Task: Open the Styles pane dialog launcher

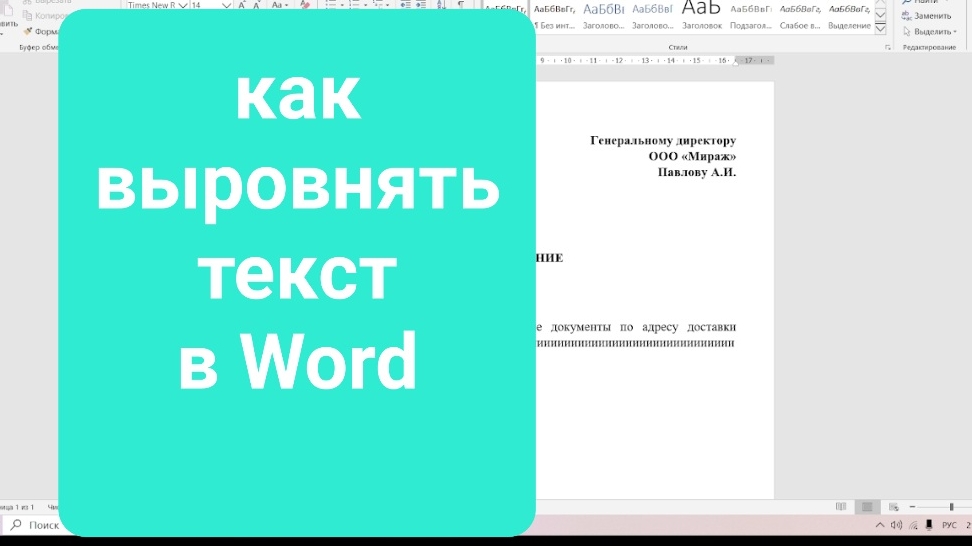Action: click(888, 47)
